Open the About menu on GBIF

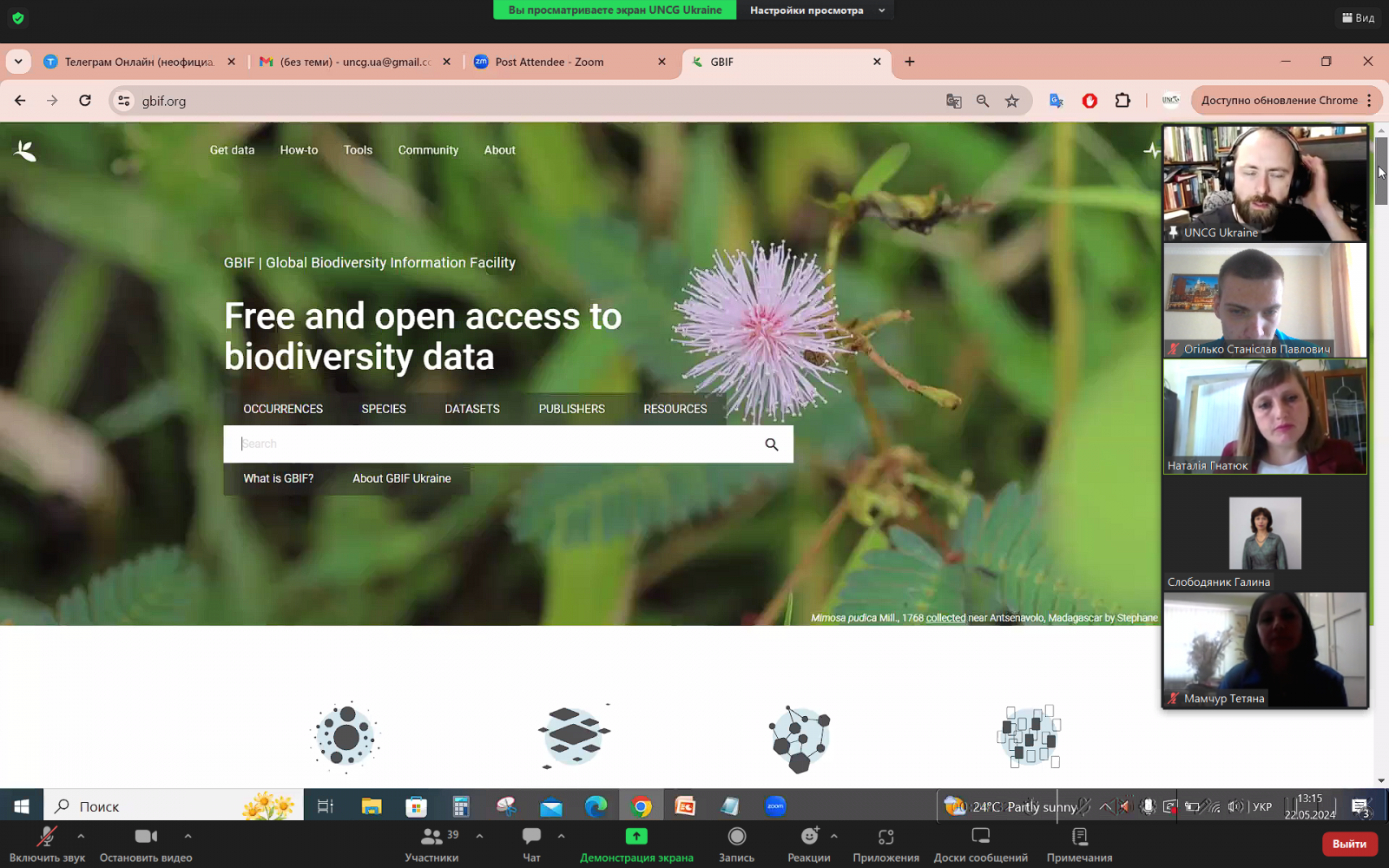pyautogui.click(x=500, y=150)
